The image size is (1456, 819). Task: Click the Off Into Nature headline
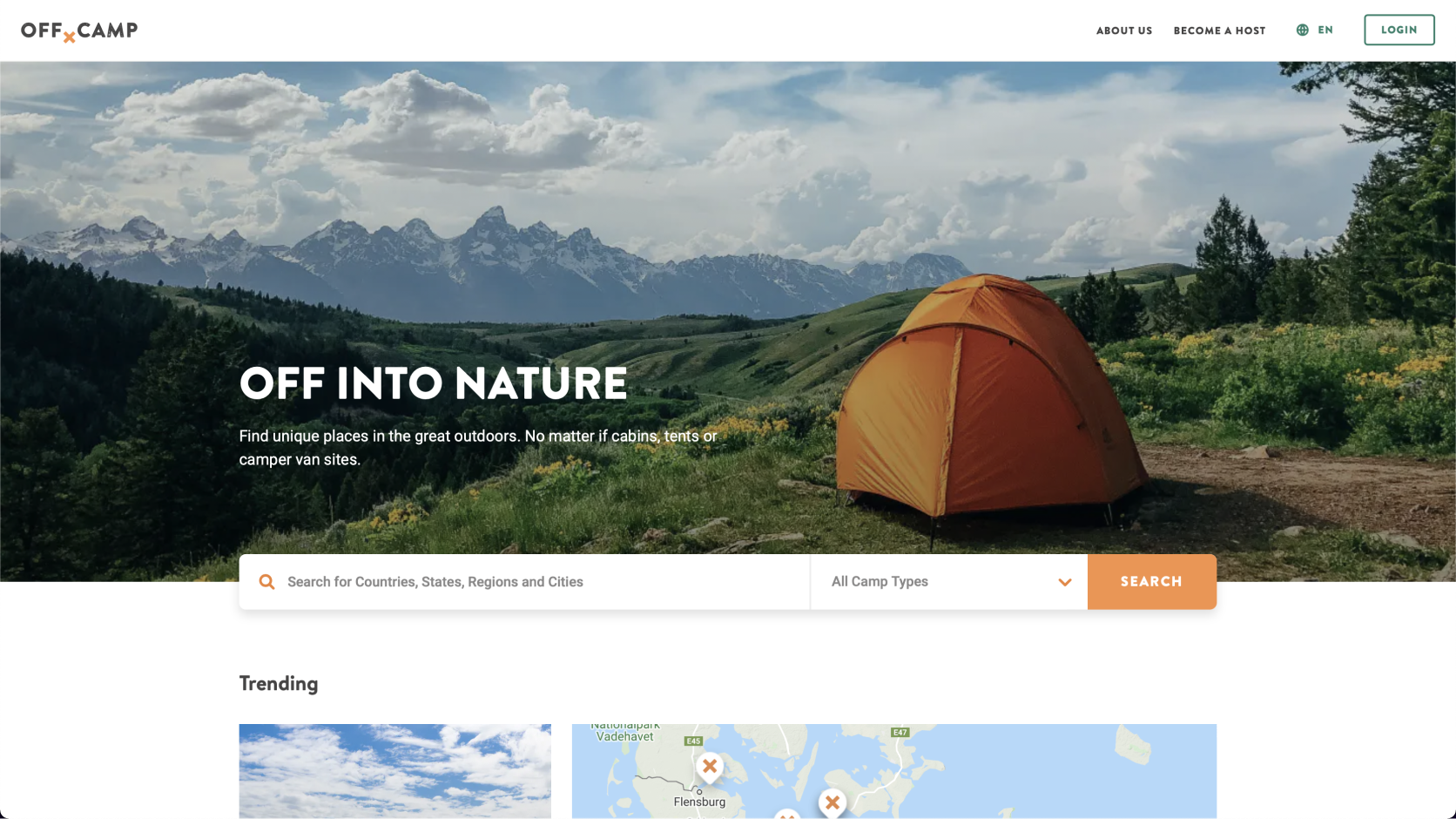(x=434, y=383)
